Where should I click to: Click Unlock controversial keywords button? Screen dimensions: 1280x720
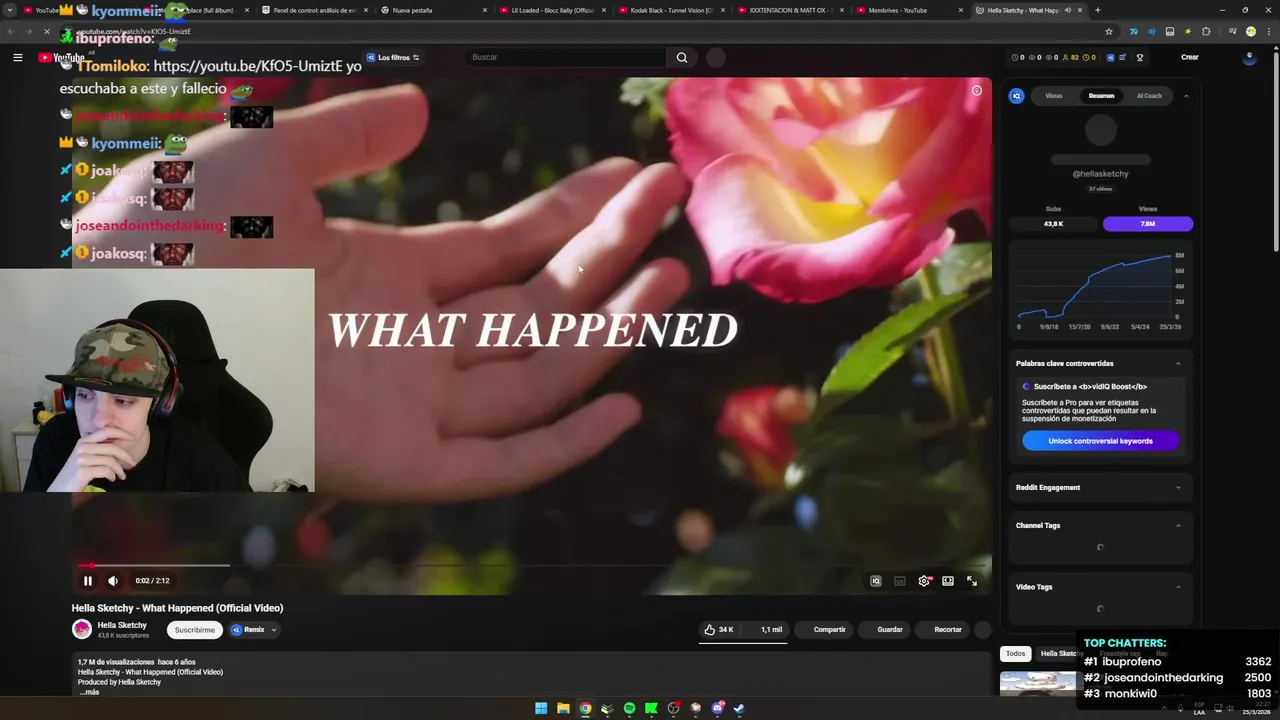1101,441
